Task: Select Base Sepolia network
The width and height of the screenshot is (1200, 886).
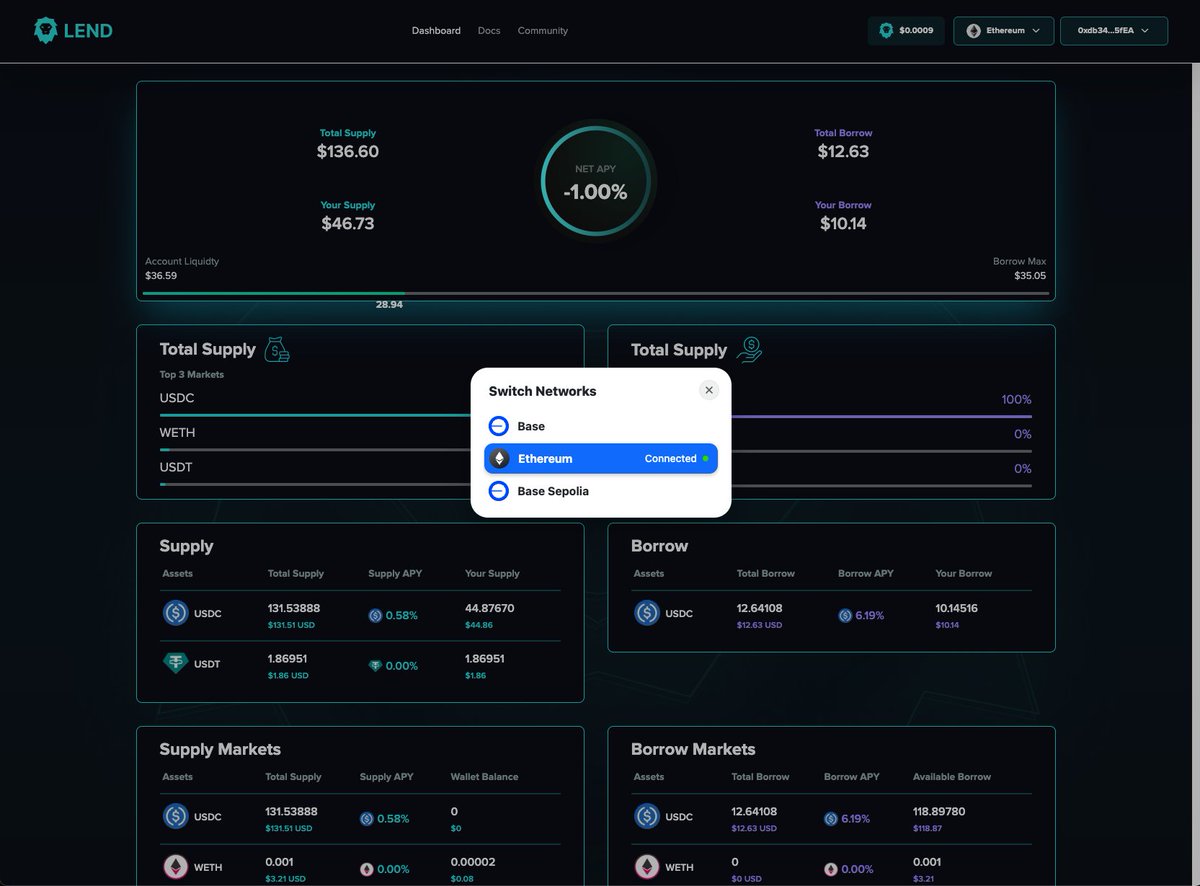Action: tap(601, 491)
